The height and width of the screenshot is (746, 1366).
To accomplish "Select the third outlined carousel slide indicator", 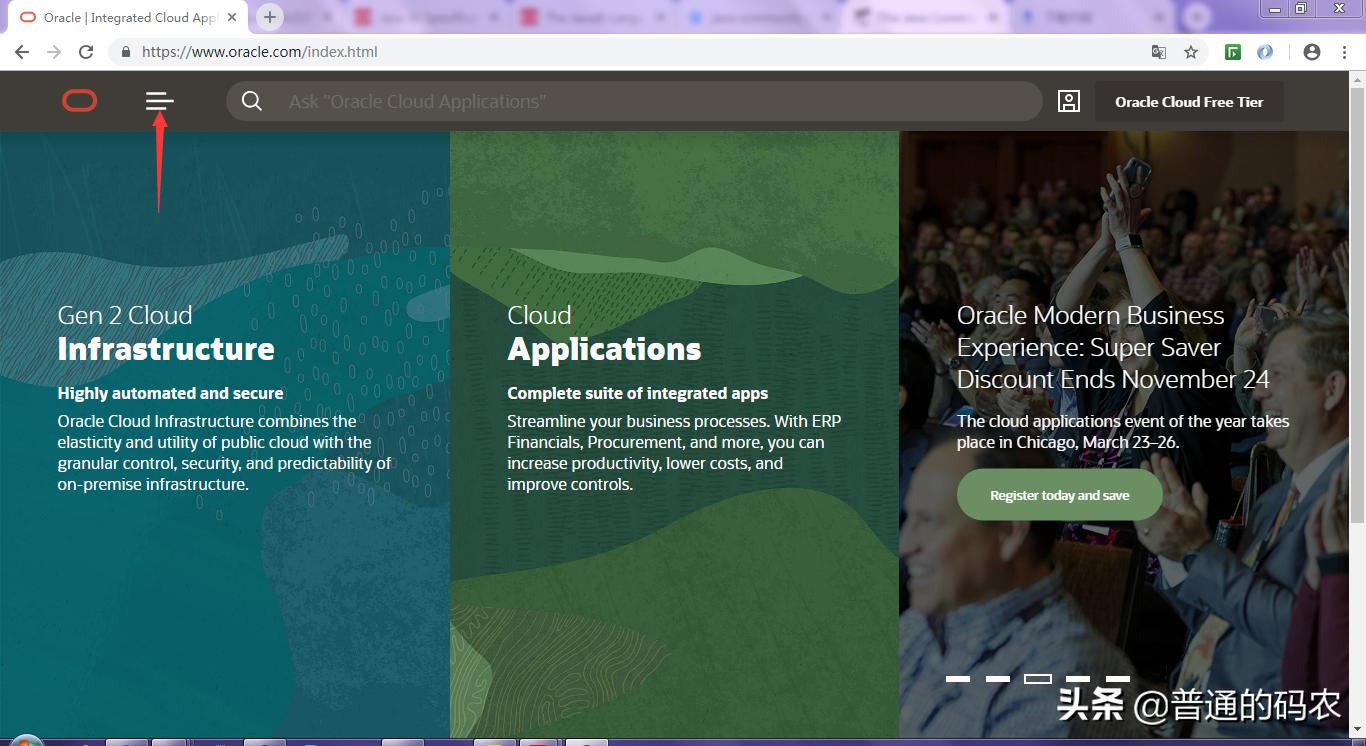I will [1038, 679].
